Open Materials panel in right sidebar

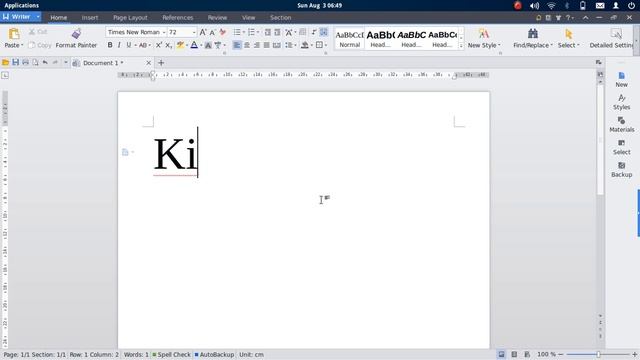[x=622, y=124]
